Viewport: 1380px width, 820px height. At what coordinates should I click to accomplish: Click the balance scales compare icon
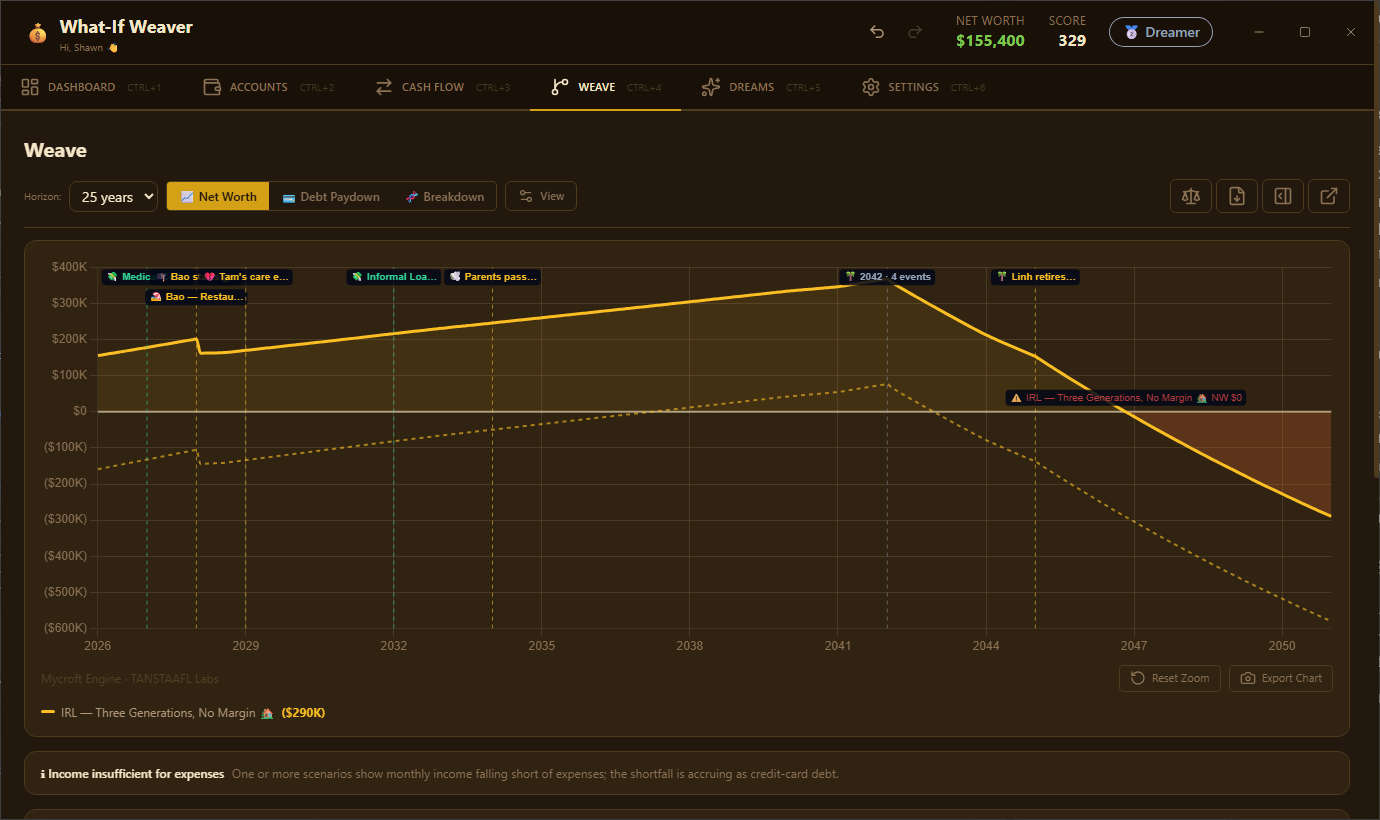[x=1191, y=196]
